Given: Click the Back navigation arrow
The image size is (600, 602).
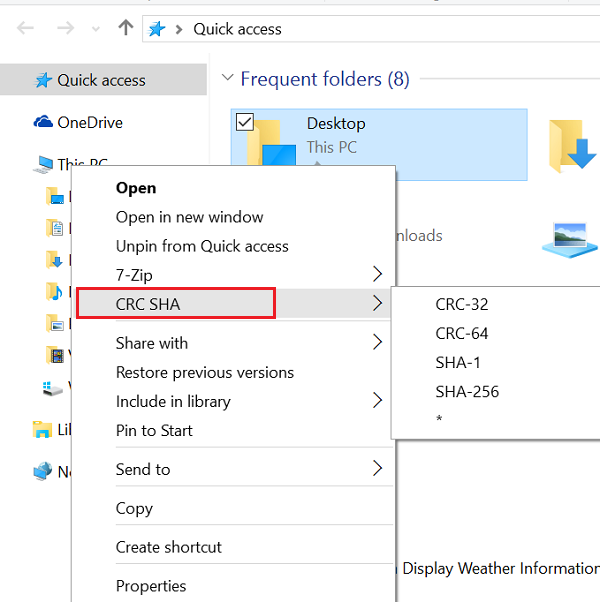Looking at the screenshot, I should click(27, 28).
